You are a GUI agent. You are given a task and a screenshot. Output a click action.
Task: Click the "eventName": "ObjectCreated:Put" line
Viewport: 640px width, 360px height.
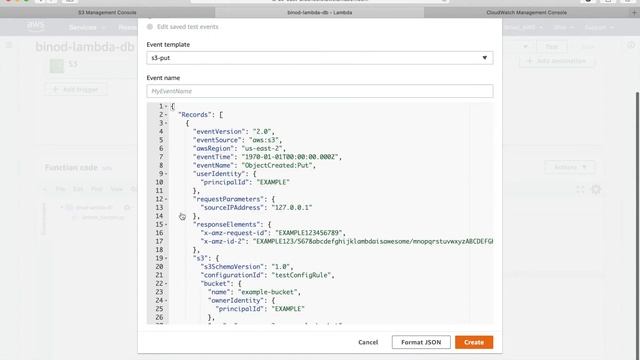point(254,165)
